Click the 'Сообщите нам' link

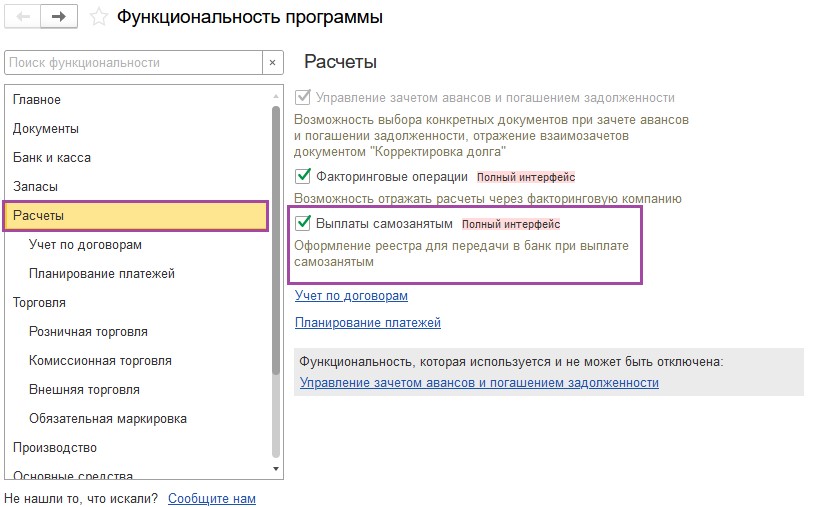click(x=212, y=498)
